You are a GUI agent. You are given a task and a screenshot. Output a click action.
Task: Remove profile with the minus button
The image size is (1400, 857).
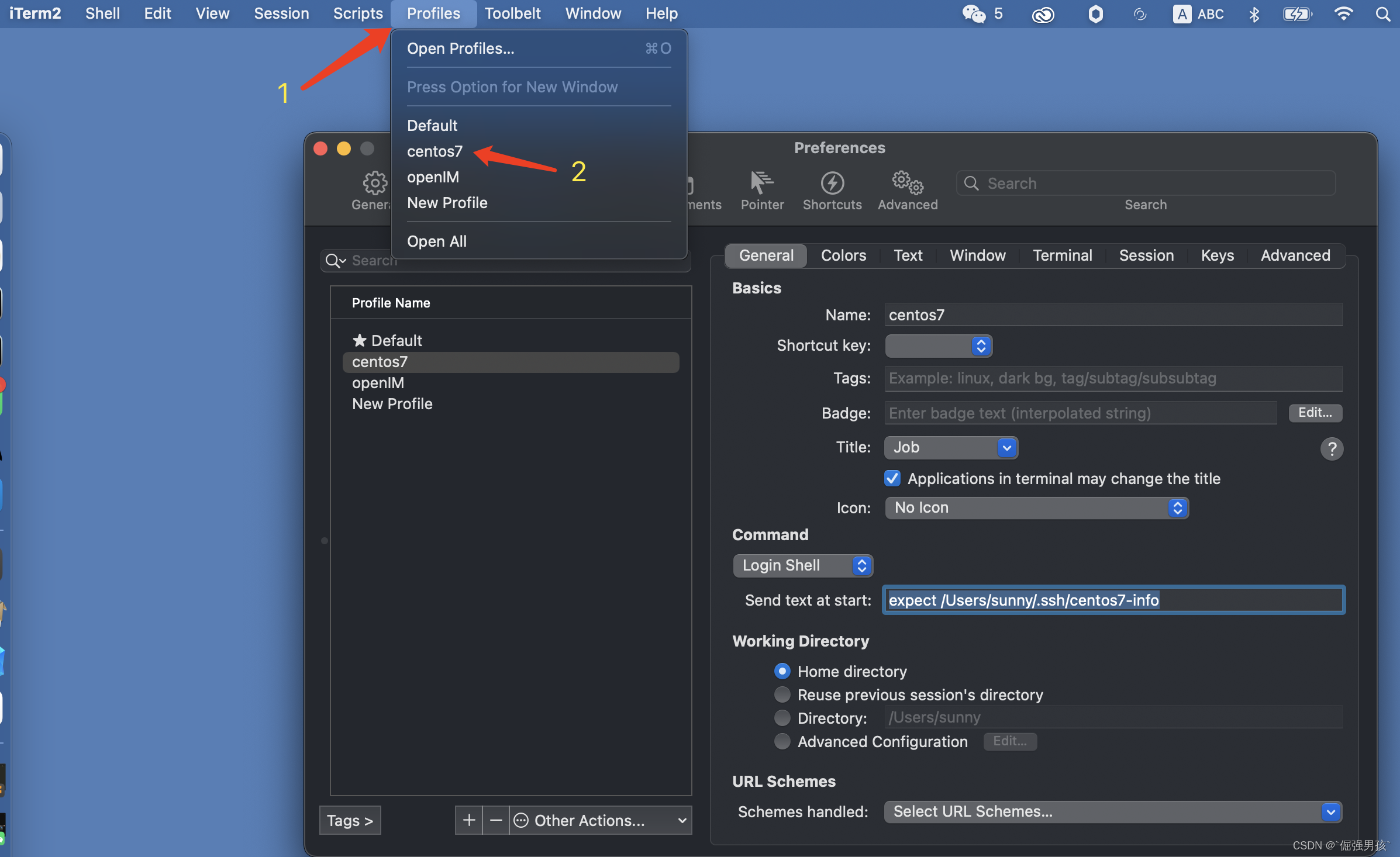click(495, 820)
